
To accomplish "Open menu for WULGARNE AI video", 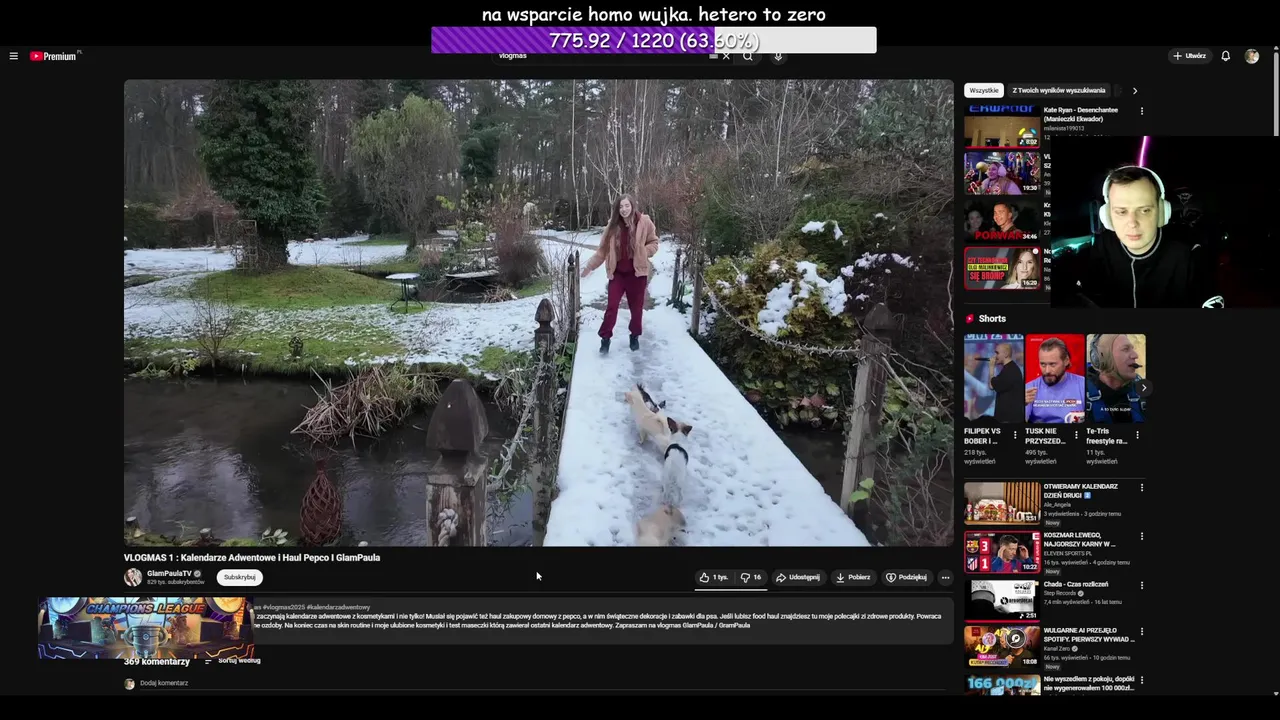I will [1142, 633].
